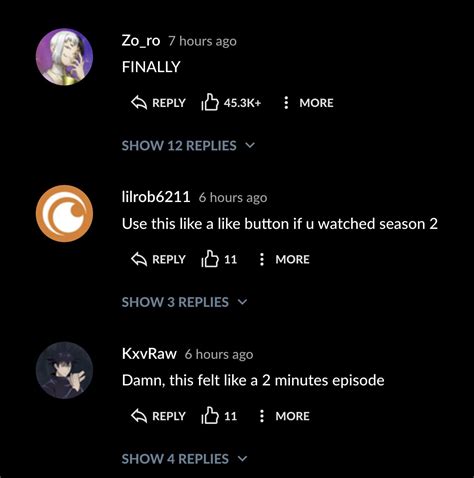Click the lilrob6211 username

pos(156,197)
